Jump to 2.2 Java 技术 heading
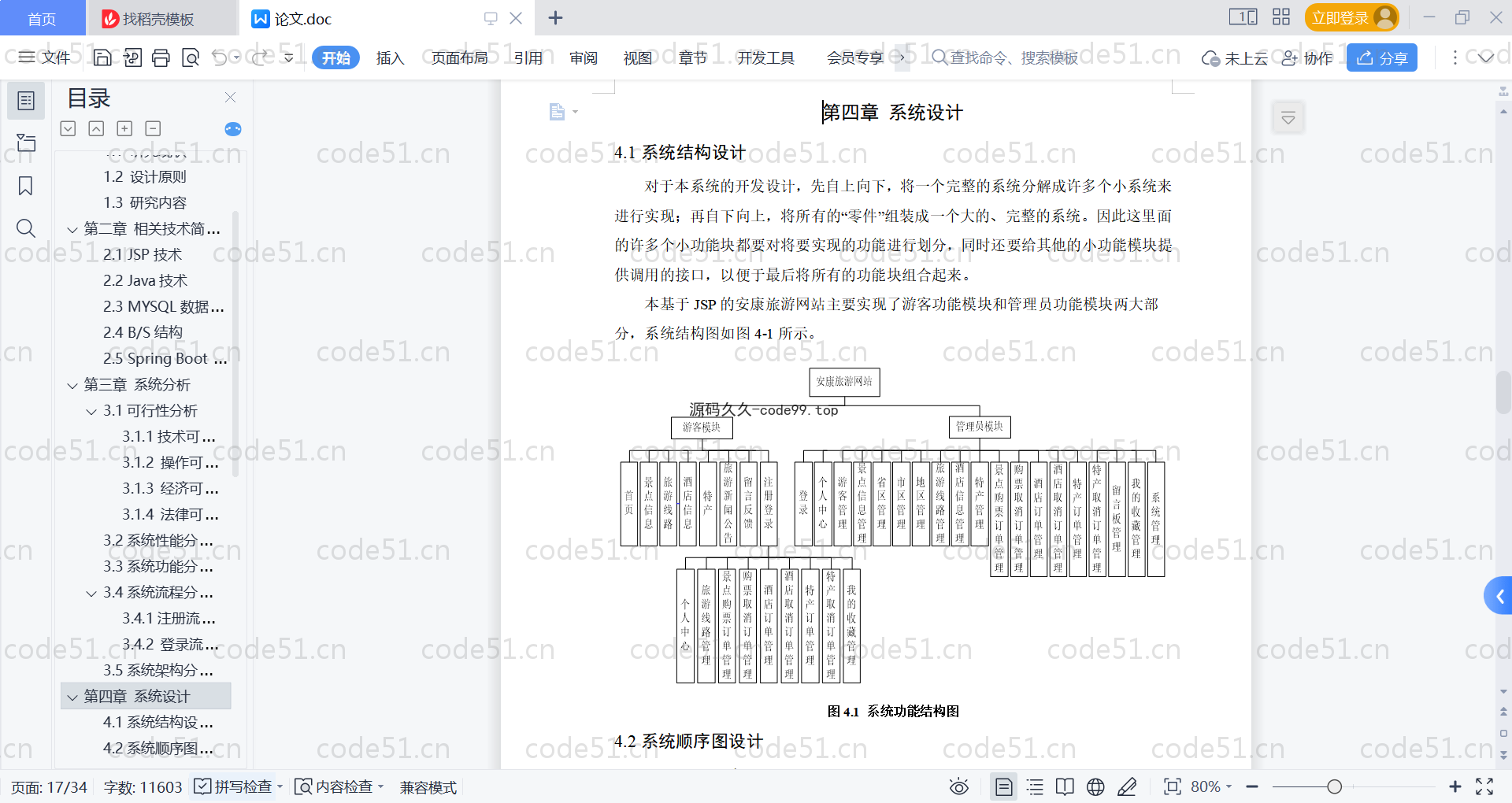The image size is (1512, 803). coord(146,280)
